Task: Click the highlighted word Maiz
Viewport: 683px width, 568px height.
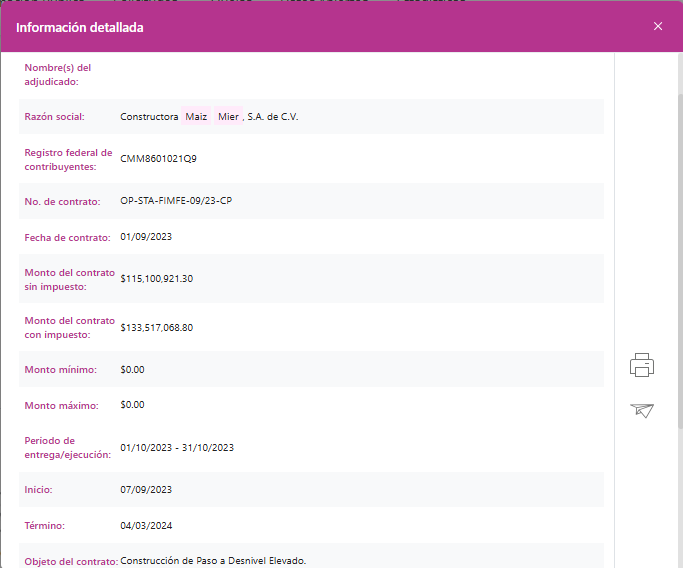Action: tap(196, 116)
